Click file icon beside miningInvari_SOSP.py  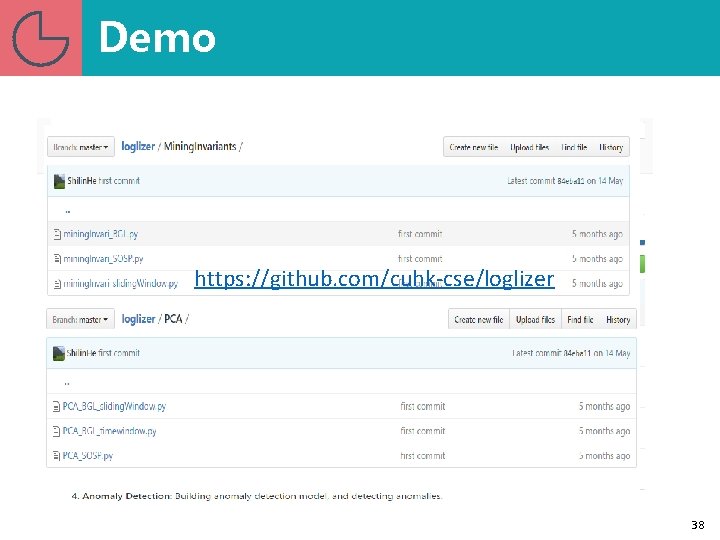point(57,259)
